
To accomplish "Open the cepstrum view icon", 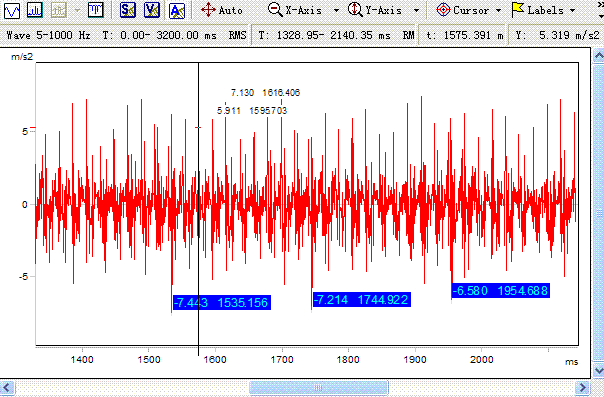I will [96, 10].
